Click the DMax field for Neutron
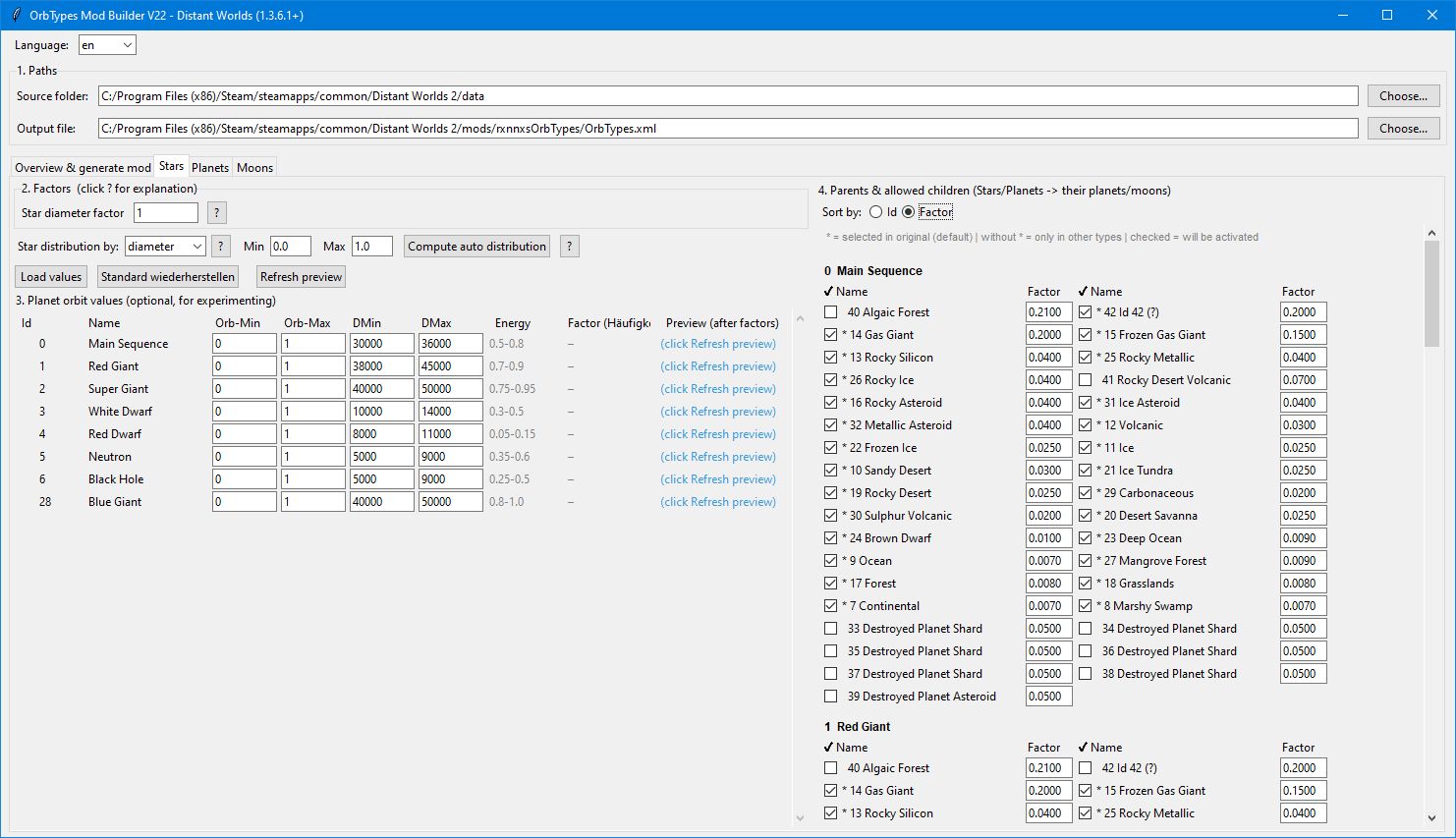 450,457
